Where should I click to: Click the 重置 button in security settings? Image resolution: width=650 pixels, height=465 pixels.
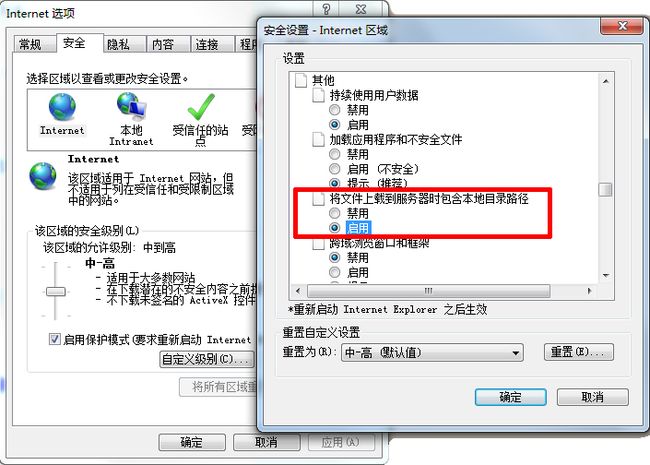(578, 352)
